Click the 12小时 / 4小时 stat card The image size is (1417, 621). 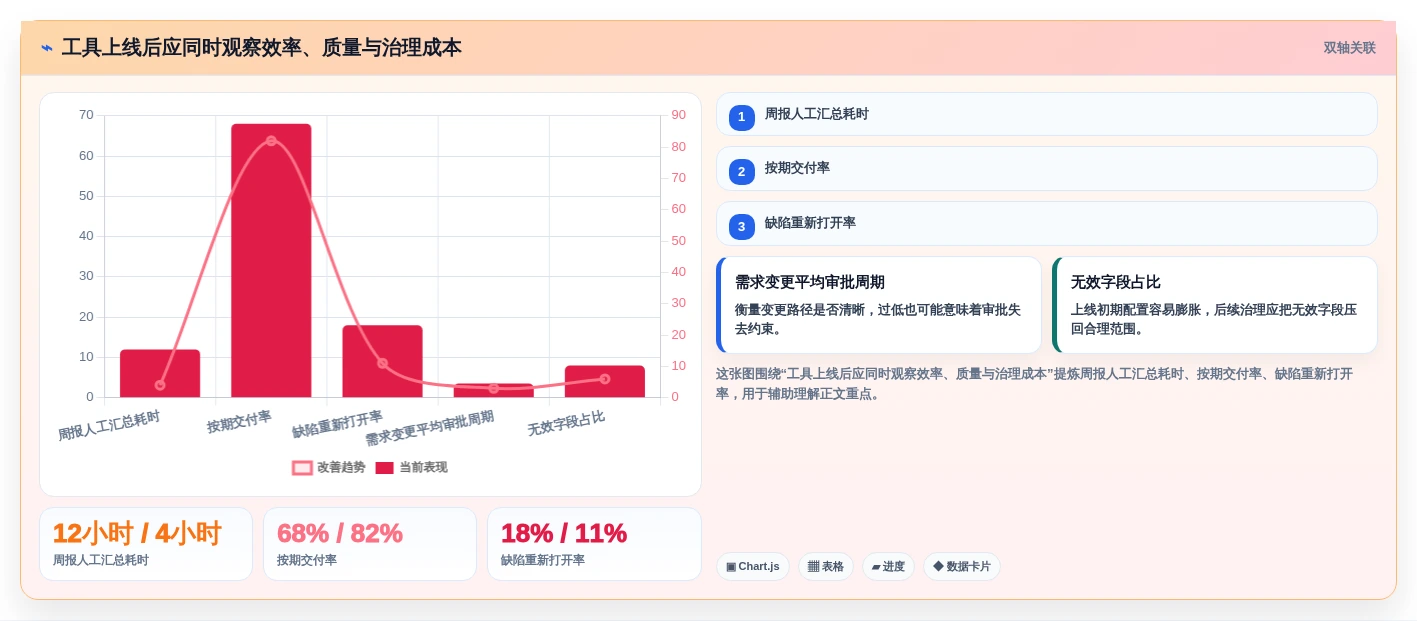[146, 544]
